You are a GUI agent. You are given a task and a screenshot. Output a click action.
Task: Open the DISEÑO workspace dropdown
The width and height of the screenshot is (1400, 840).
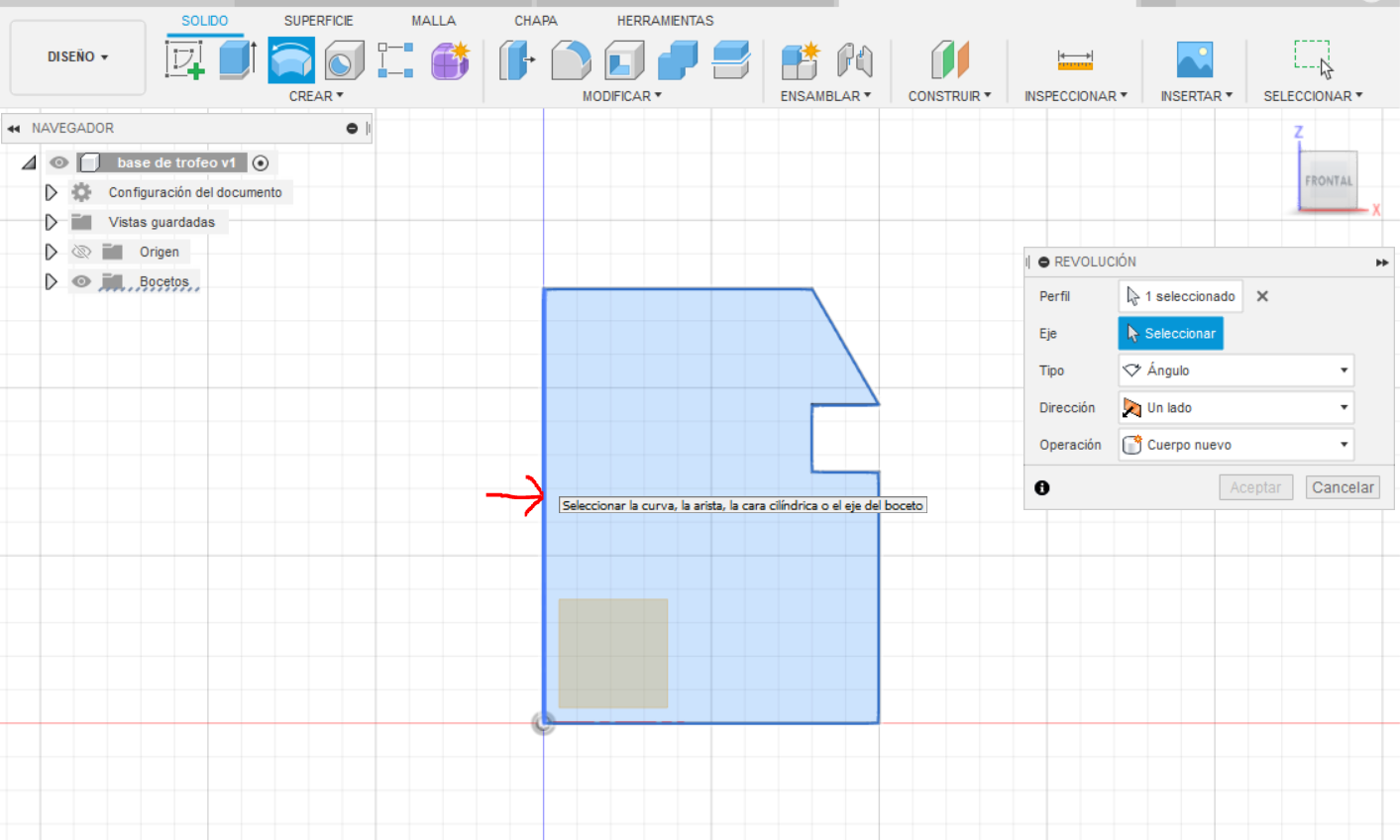tap(78, 57)
